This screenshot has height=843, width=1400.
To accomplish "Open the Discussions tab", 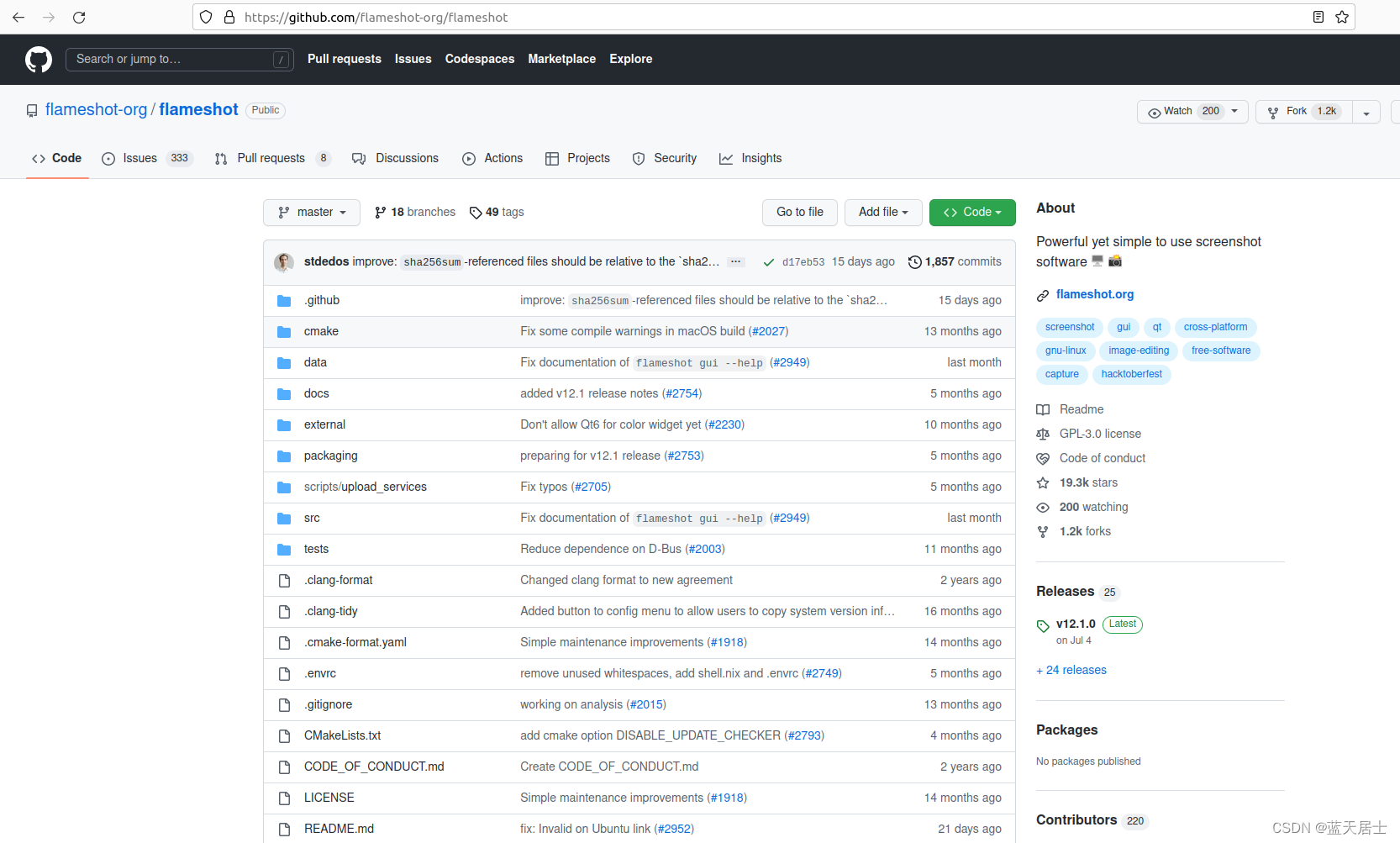I will pyautogui.click(x=395, y=158).
